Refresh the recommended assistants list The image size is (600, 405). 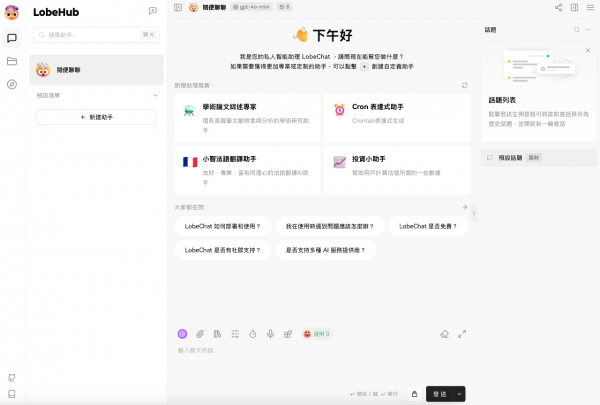pos(465,85)
